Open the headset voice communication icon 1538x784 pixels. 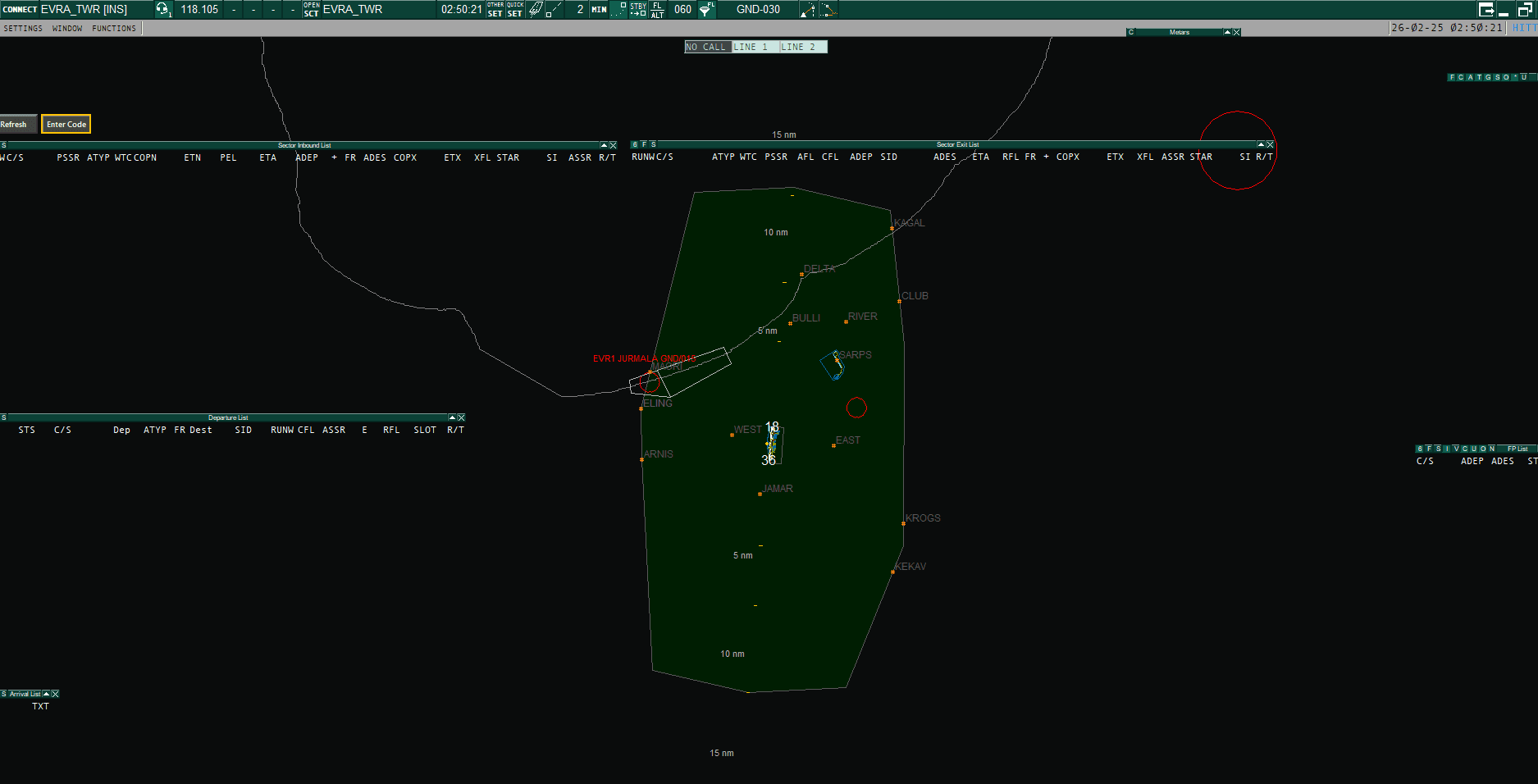[x=163, y=9]
